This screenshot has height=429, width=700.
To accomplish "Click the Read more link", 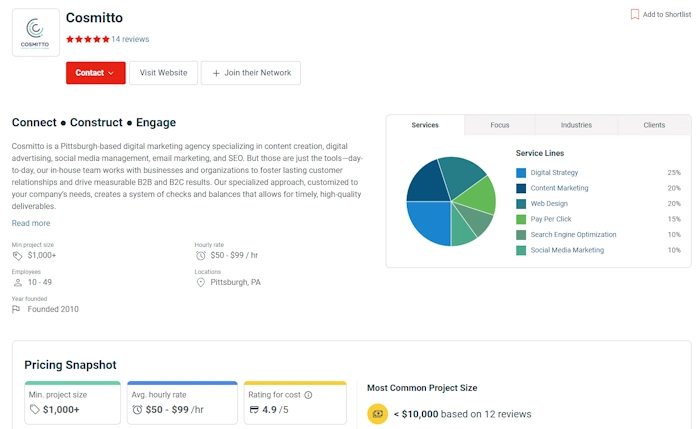I will click(31, 223).
